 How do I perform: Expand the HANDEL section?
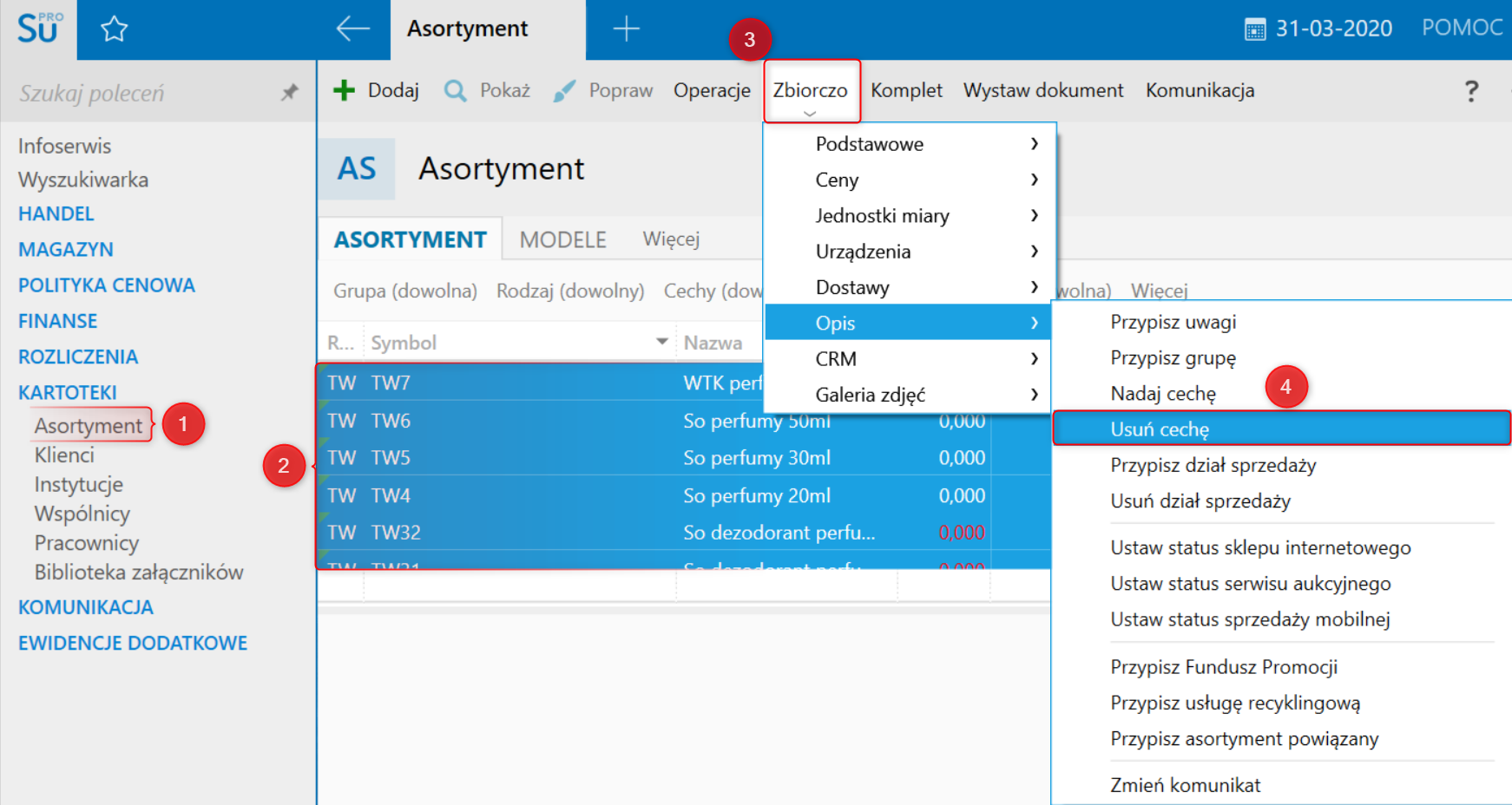[56, 213]
